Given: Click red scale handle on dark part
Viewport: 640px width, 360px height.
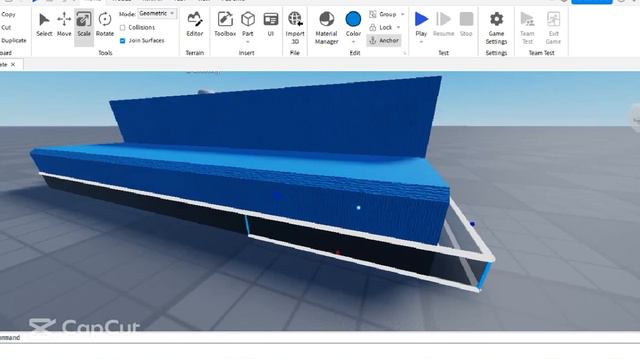Looking at the screenshot, I should point(338,253).
